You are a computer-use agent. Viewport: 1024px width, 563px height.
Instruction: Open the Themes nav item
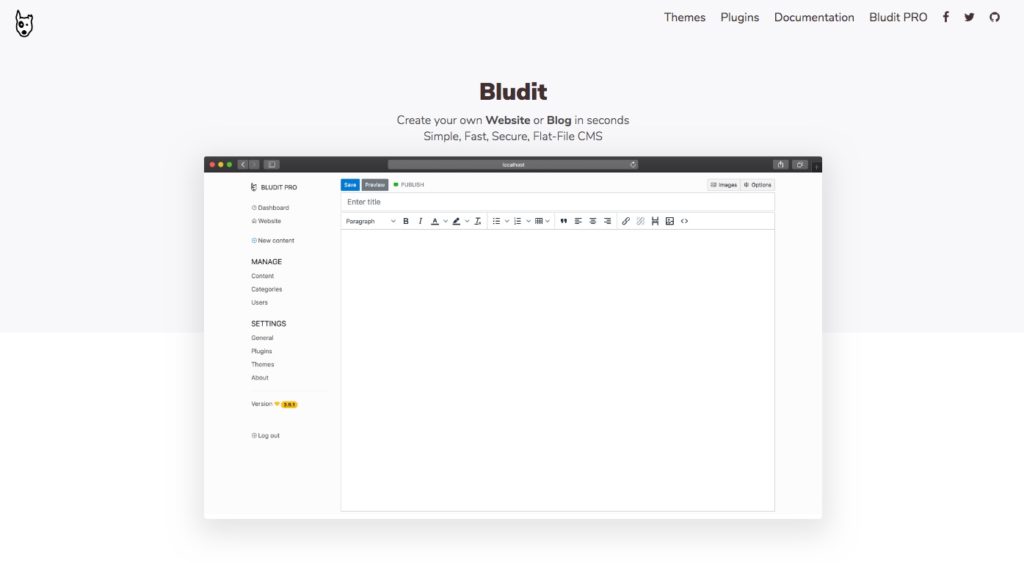pos(684,18)
